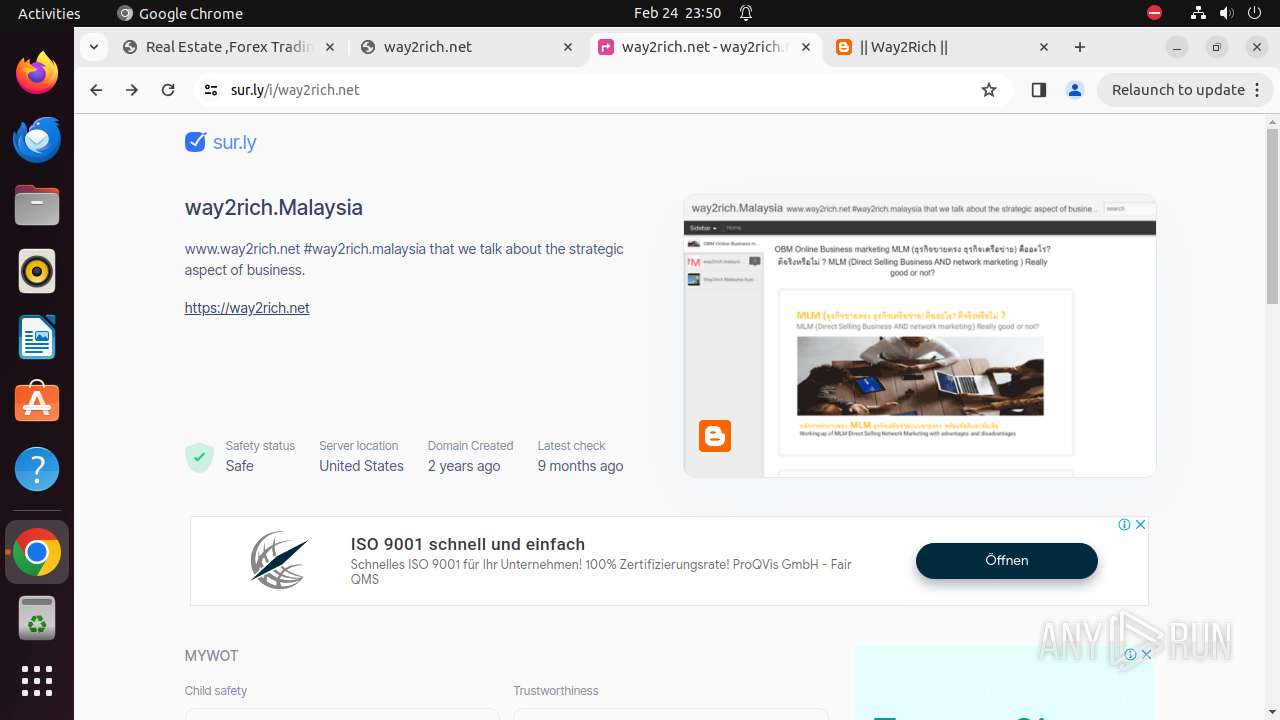Screen dimensions: 1280x720
Task: Launch LibreOffice Writer from the dock
Action: point(37,337)
